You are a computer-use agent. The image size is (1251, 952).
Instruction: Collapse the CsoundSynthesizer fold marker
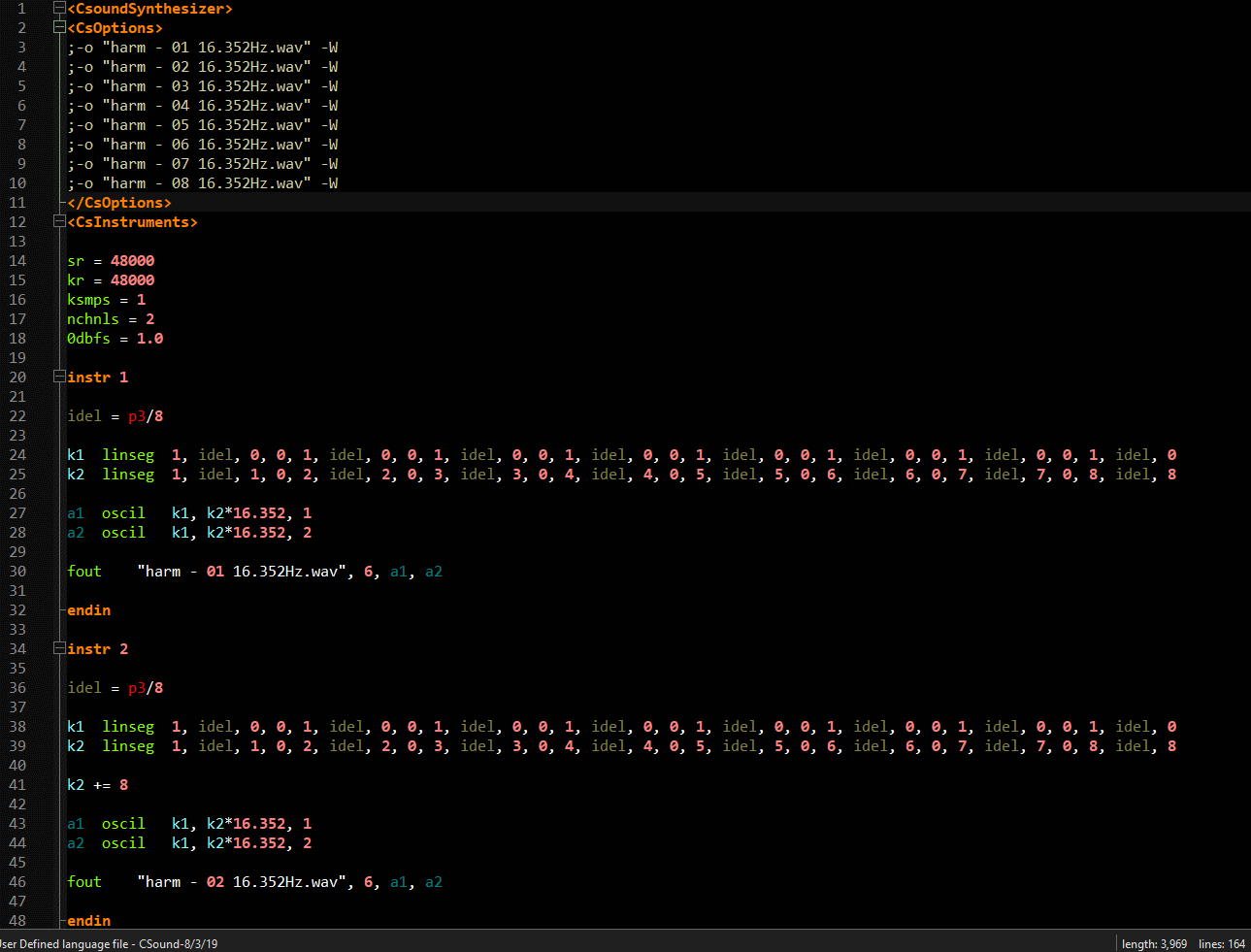(x=59, y=9)
